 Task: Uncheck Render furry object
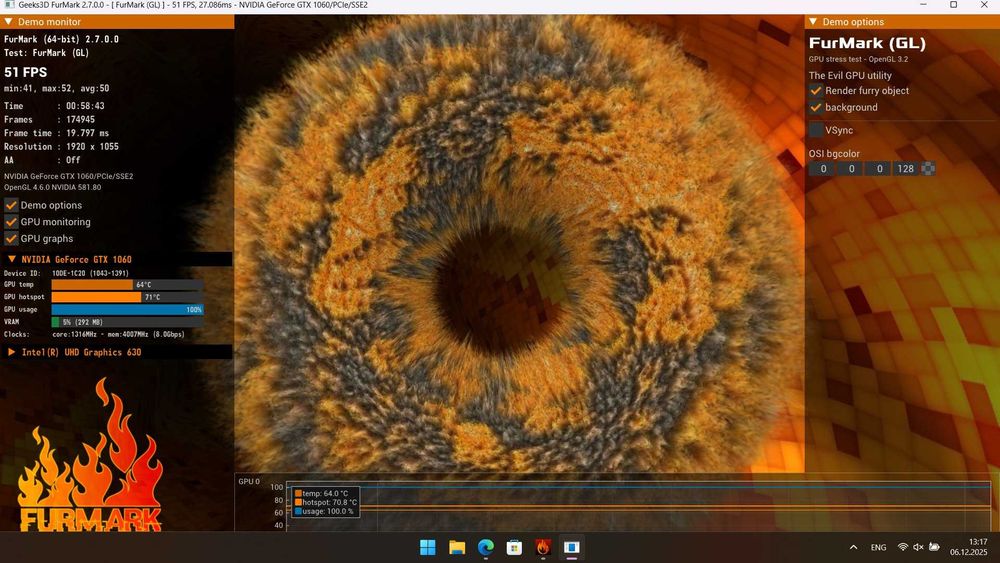coord(816,91)
